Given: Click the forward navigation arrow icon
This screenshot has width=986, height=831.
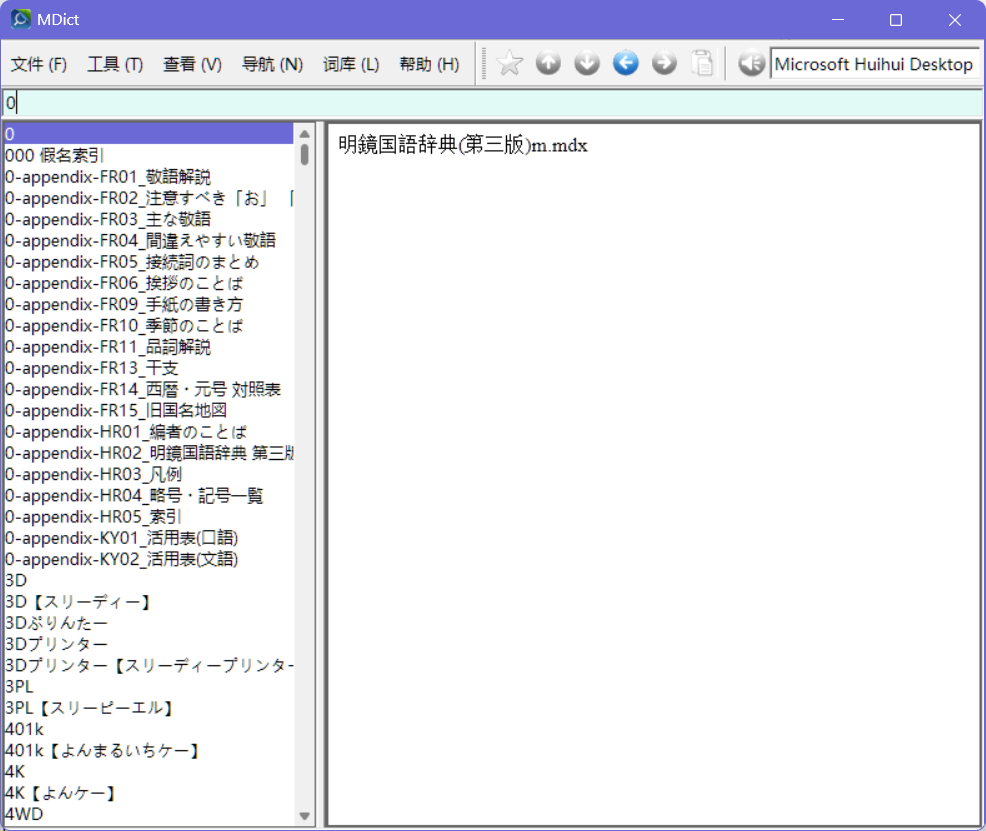Looking at the screenshot, I should (664, 63).
